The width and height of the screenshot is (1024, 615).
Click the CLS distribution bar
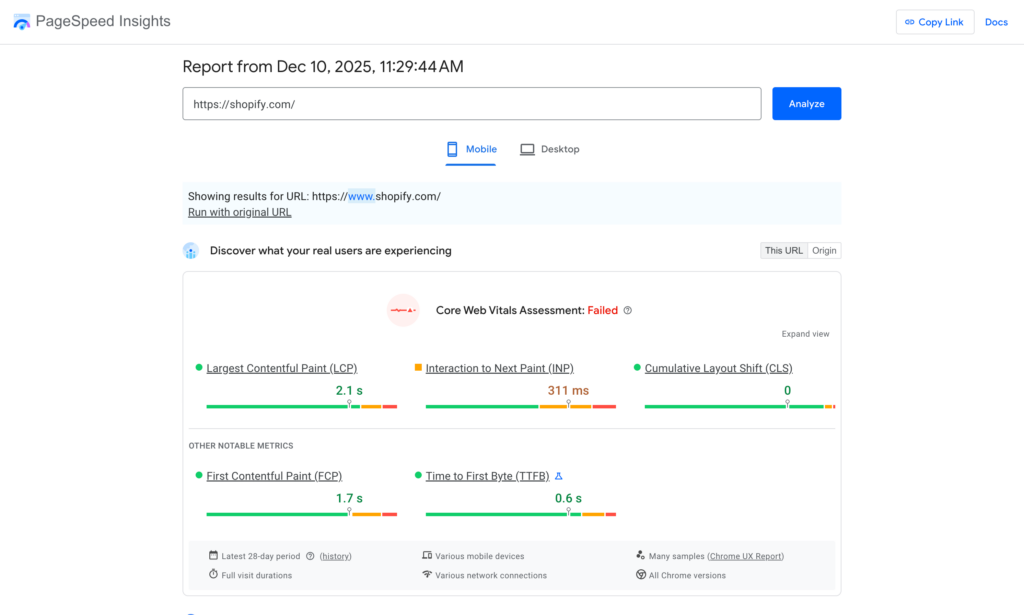click(740, 407)
